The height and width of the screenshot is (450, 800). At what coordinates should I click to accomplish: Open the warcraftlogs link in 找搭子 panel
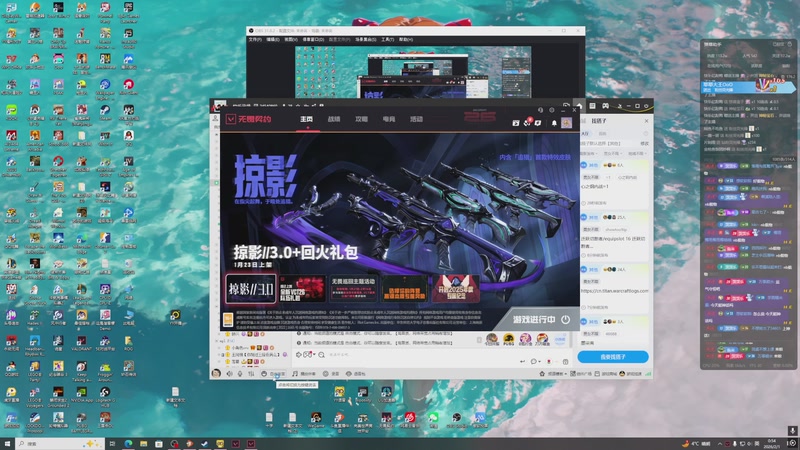tap(614, 291)
